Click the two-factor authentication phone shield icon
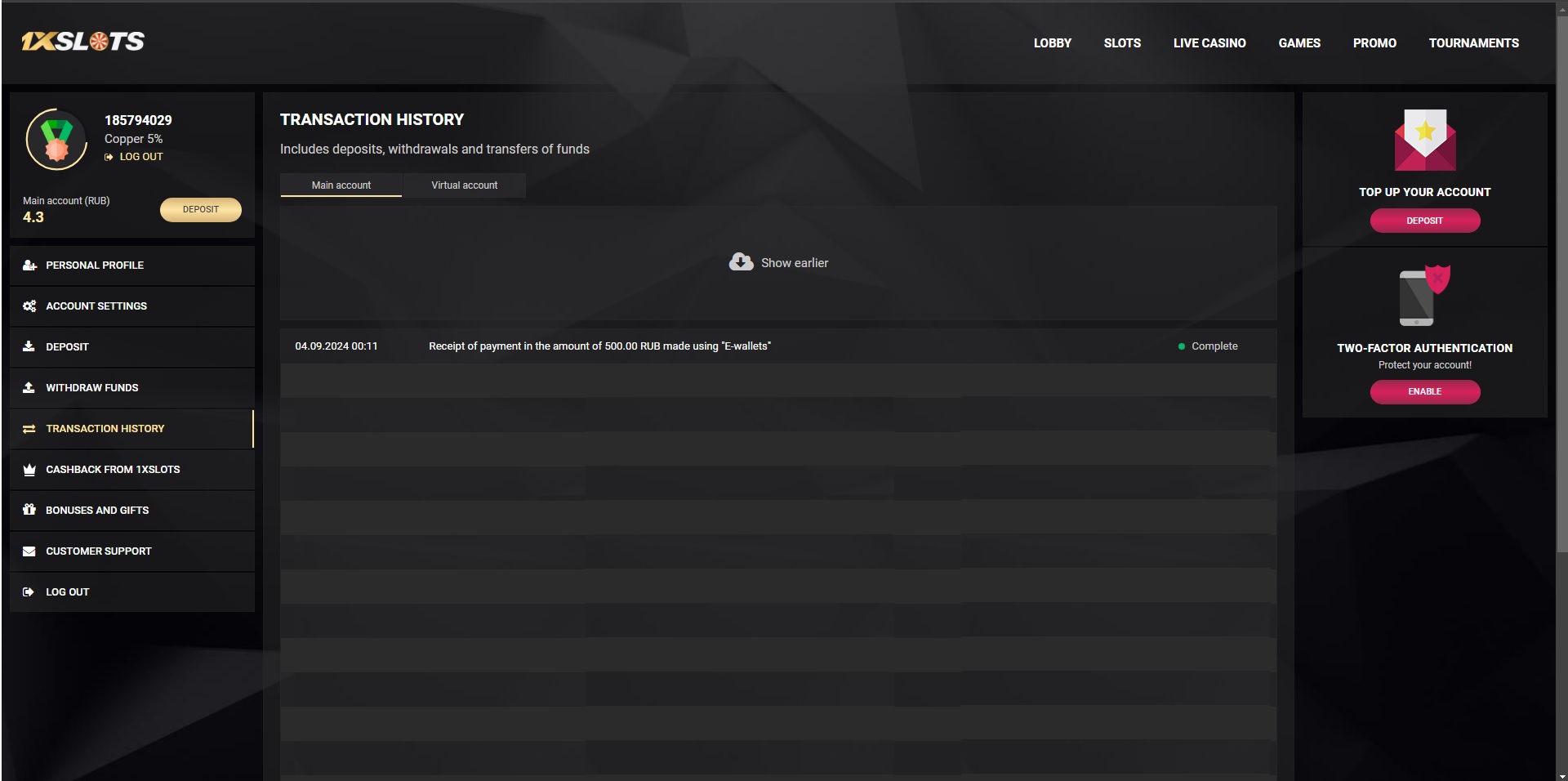 tap(1424, 296)
